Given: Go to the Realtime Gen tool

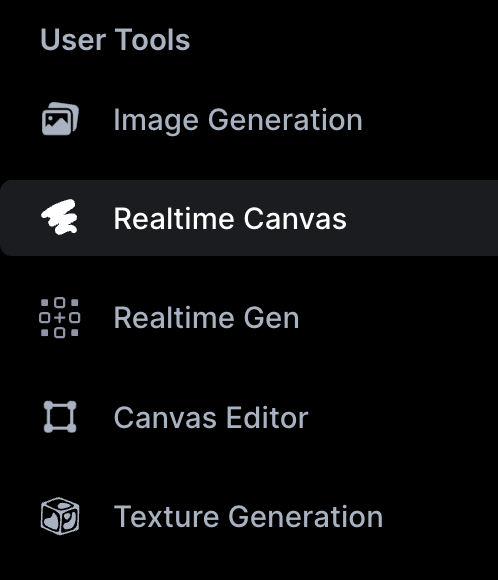Looking at the screenshot, I should (206, 318).
